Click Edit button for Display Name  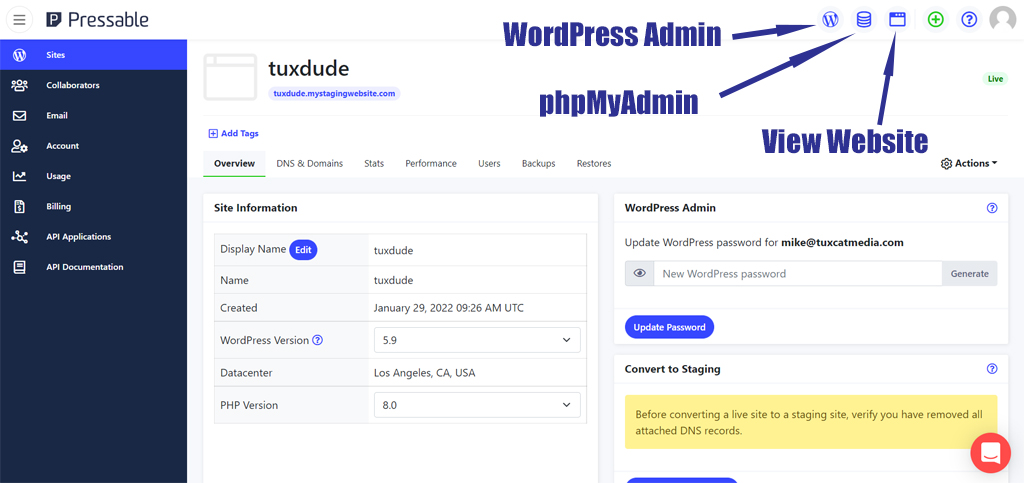tap(303, 249)
